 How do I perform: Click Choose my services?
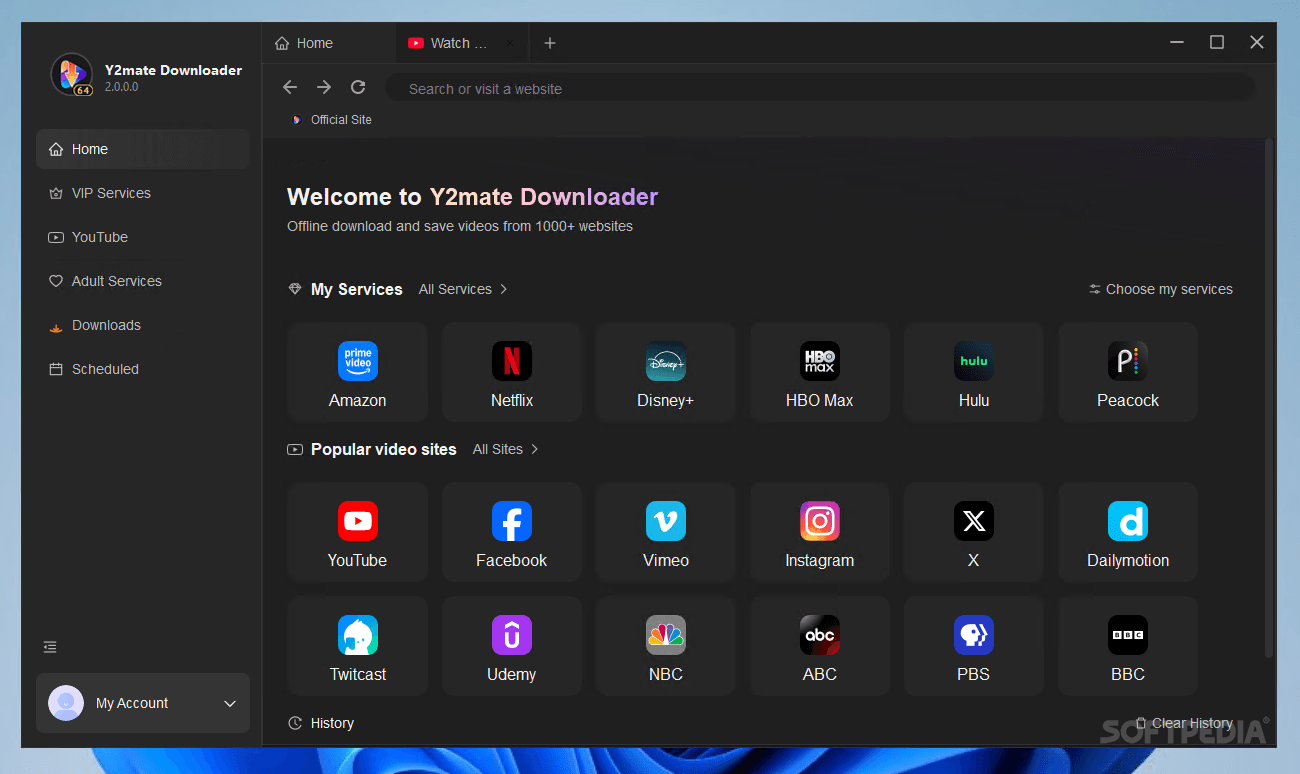tap(1160, 289)
